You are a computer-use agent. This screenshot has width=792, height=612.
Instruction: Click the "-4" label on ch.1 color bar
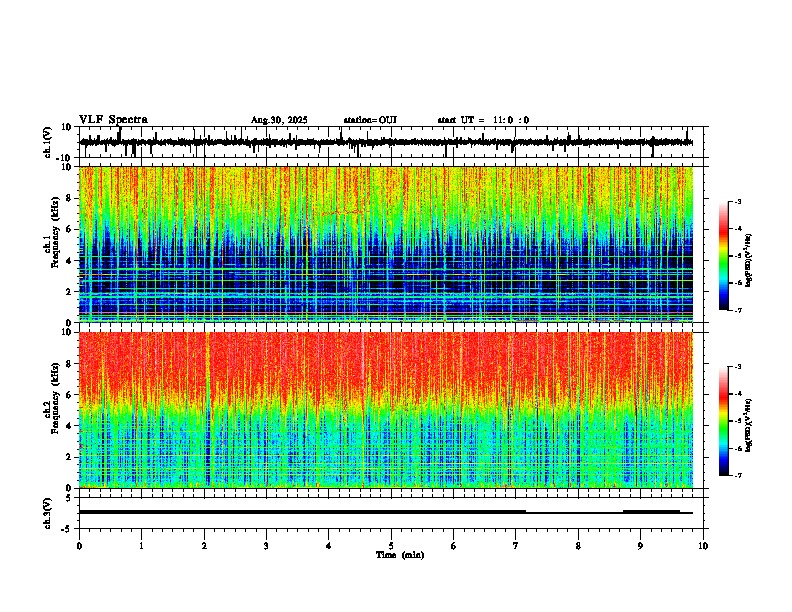tap(738, 229)
